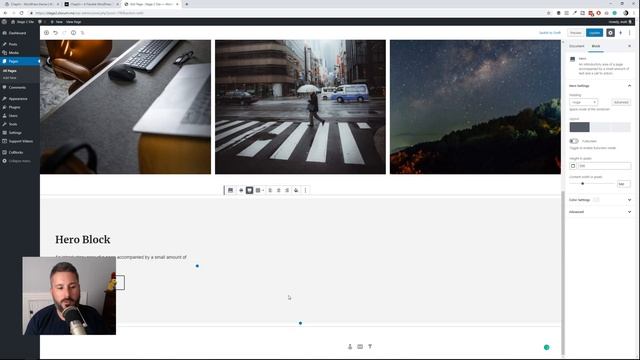Select the highlighted full-width alignment icon
This screenshot has width=640, height=360.
click(x=249, y=190)
